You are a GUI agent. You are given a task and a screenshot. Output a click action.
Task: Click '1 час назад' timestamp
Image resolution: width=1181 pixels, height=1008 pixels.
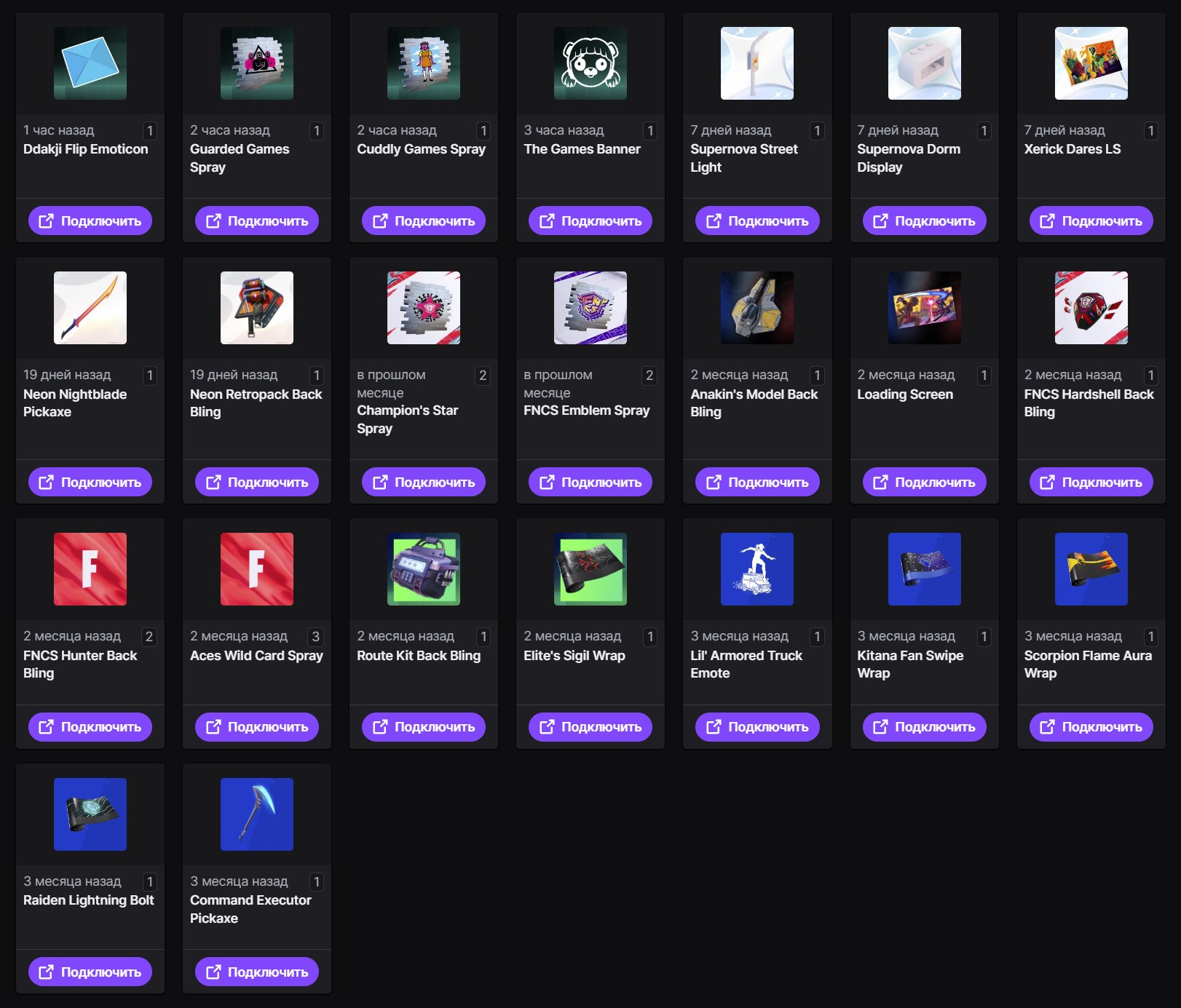click(59, 130)
